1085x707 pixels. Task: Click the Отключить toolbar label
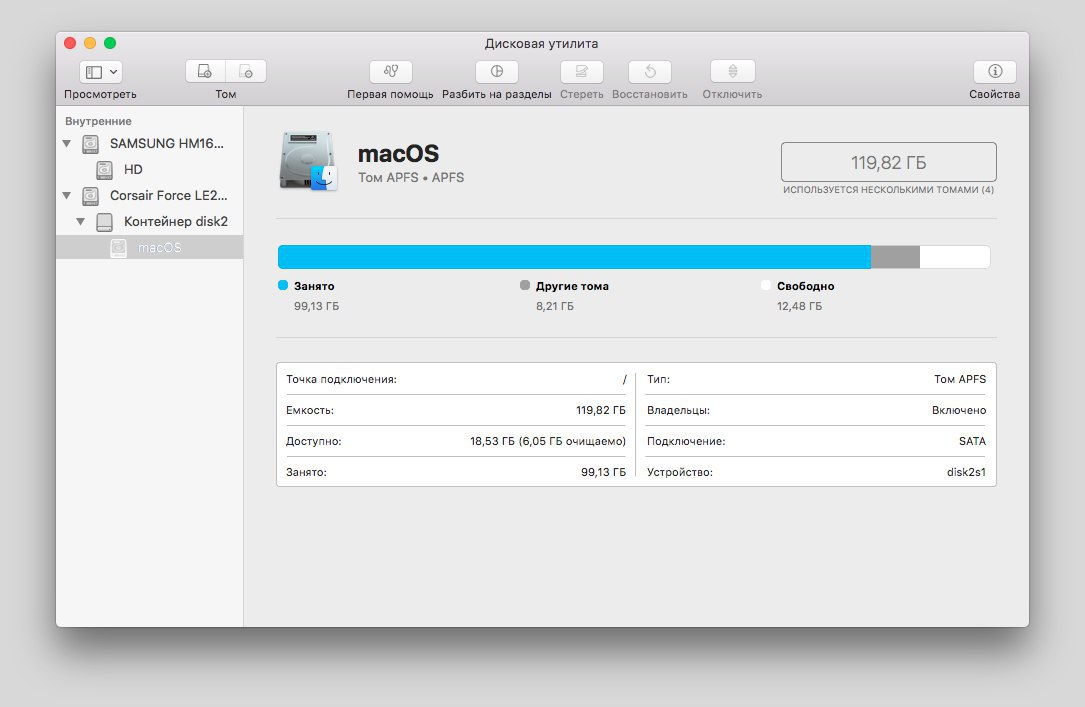coord(732,94)
